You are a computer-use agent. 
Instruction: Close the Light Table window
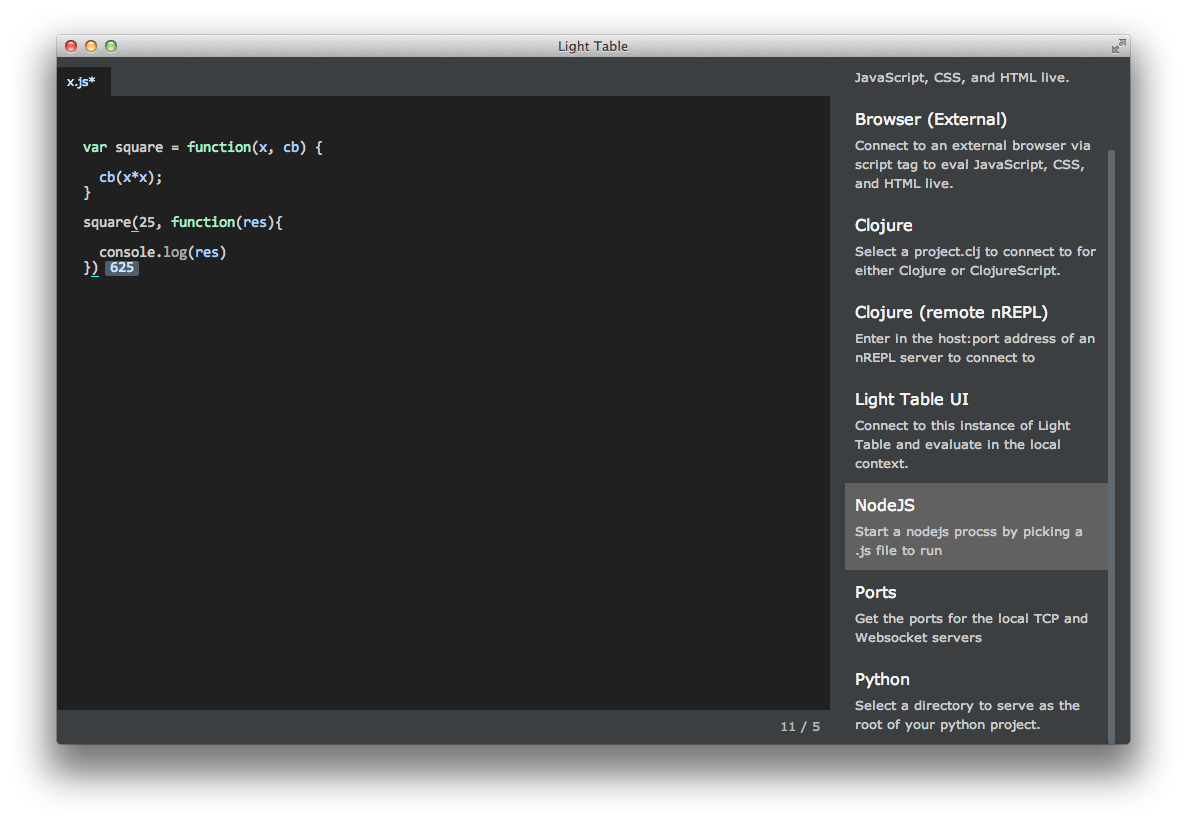(71, 46)
